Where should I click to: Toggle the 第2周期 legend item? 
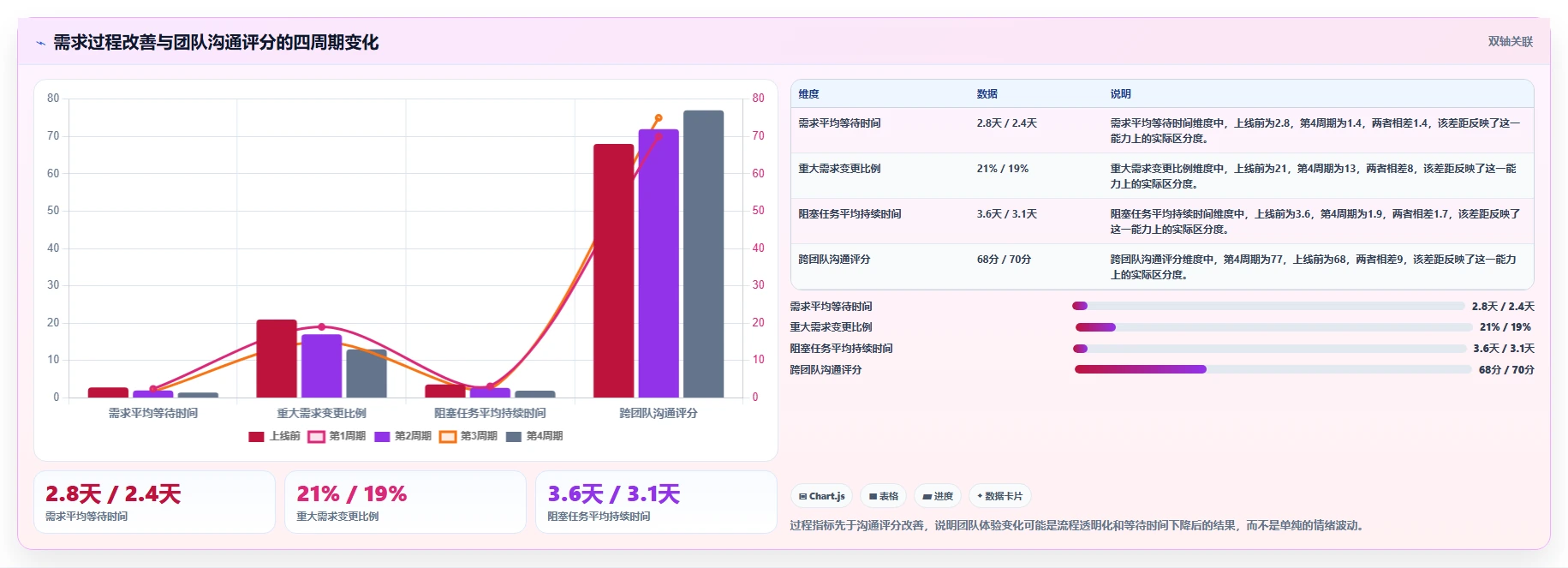pos(402,436)
